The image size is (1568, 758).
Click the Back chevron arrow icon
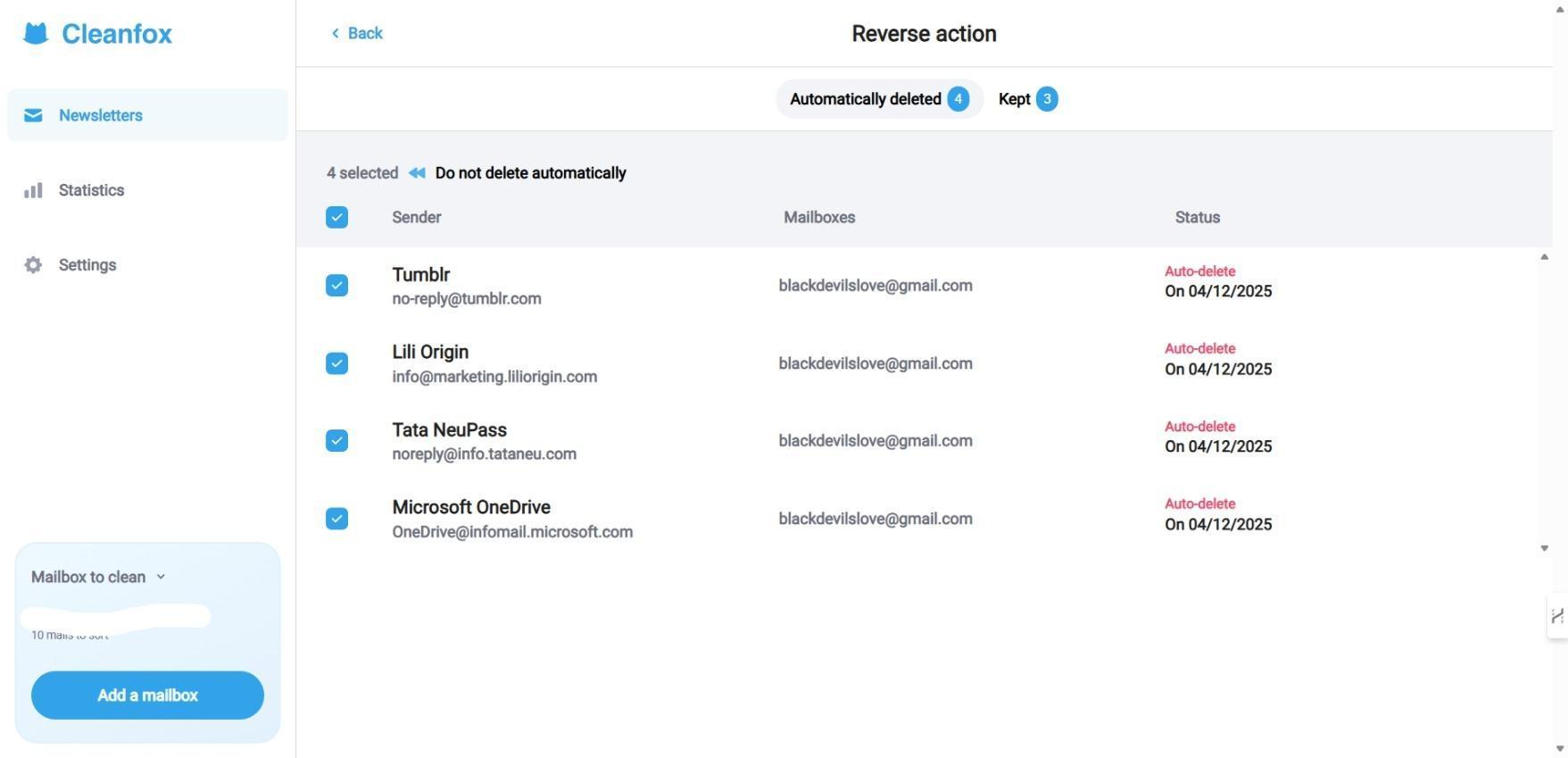336,34
